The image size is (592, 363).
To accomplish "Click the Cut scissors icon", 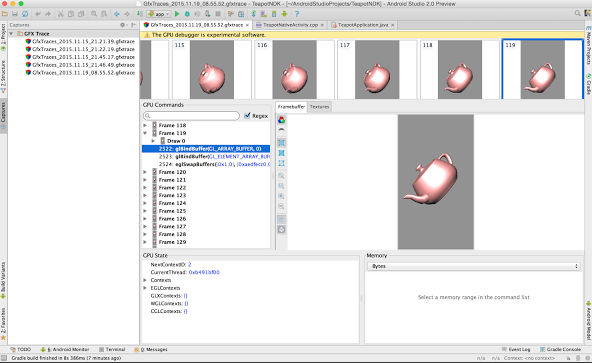I will 60,14.
